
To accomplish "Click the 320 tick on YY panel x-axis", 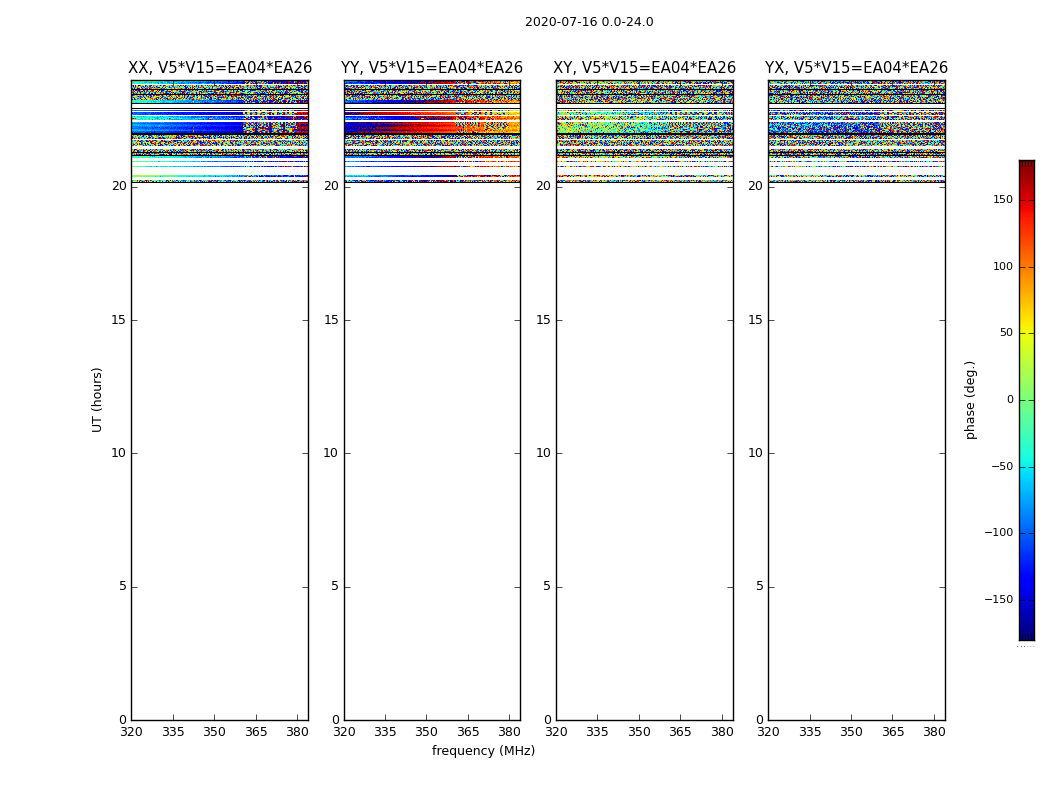I will point(344,732).
